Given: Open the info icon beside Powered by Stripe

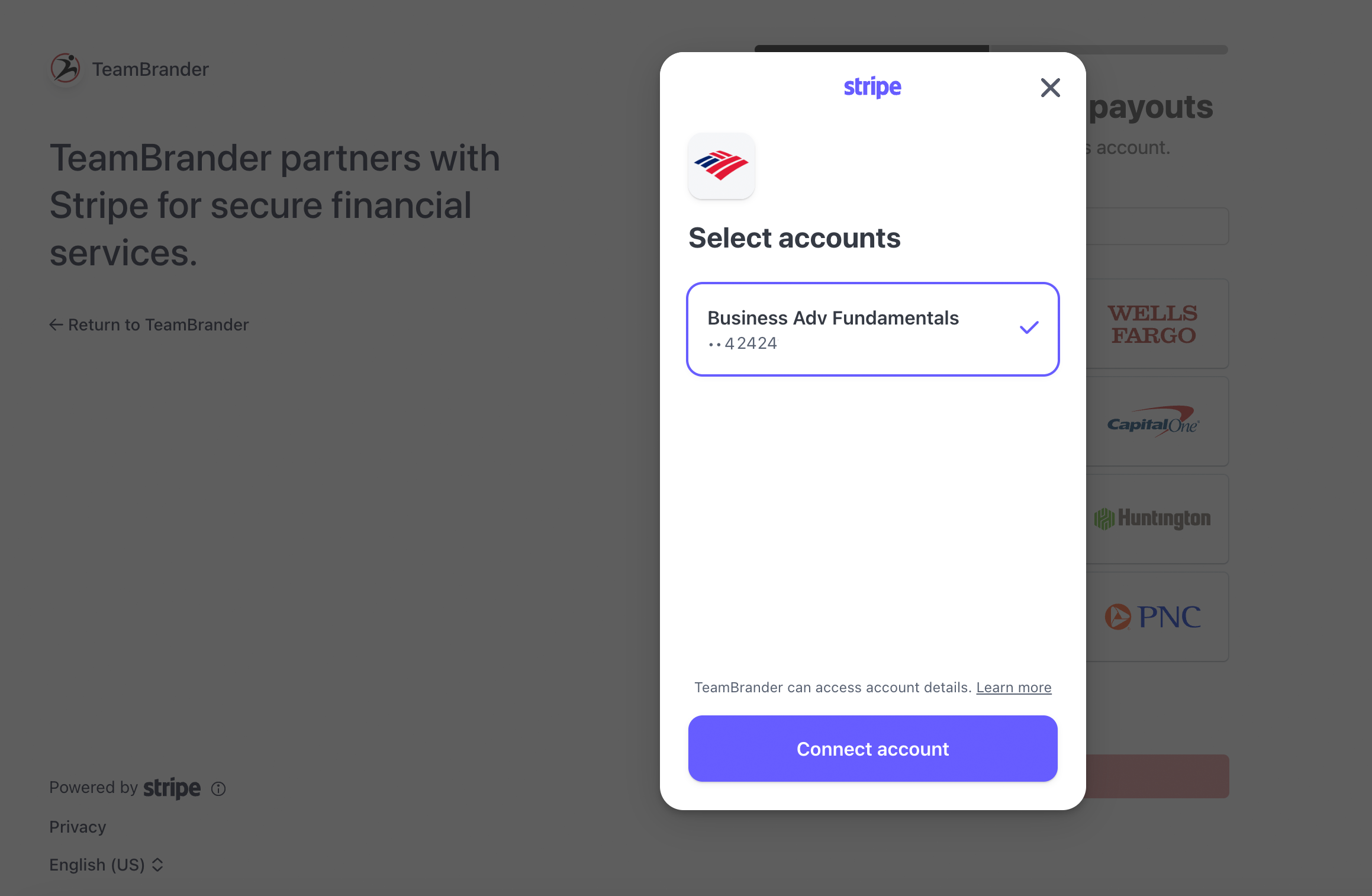Looking at the screenshot, I should (x=218, y=789).
